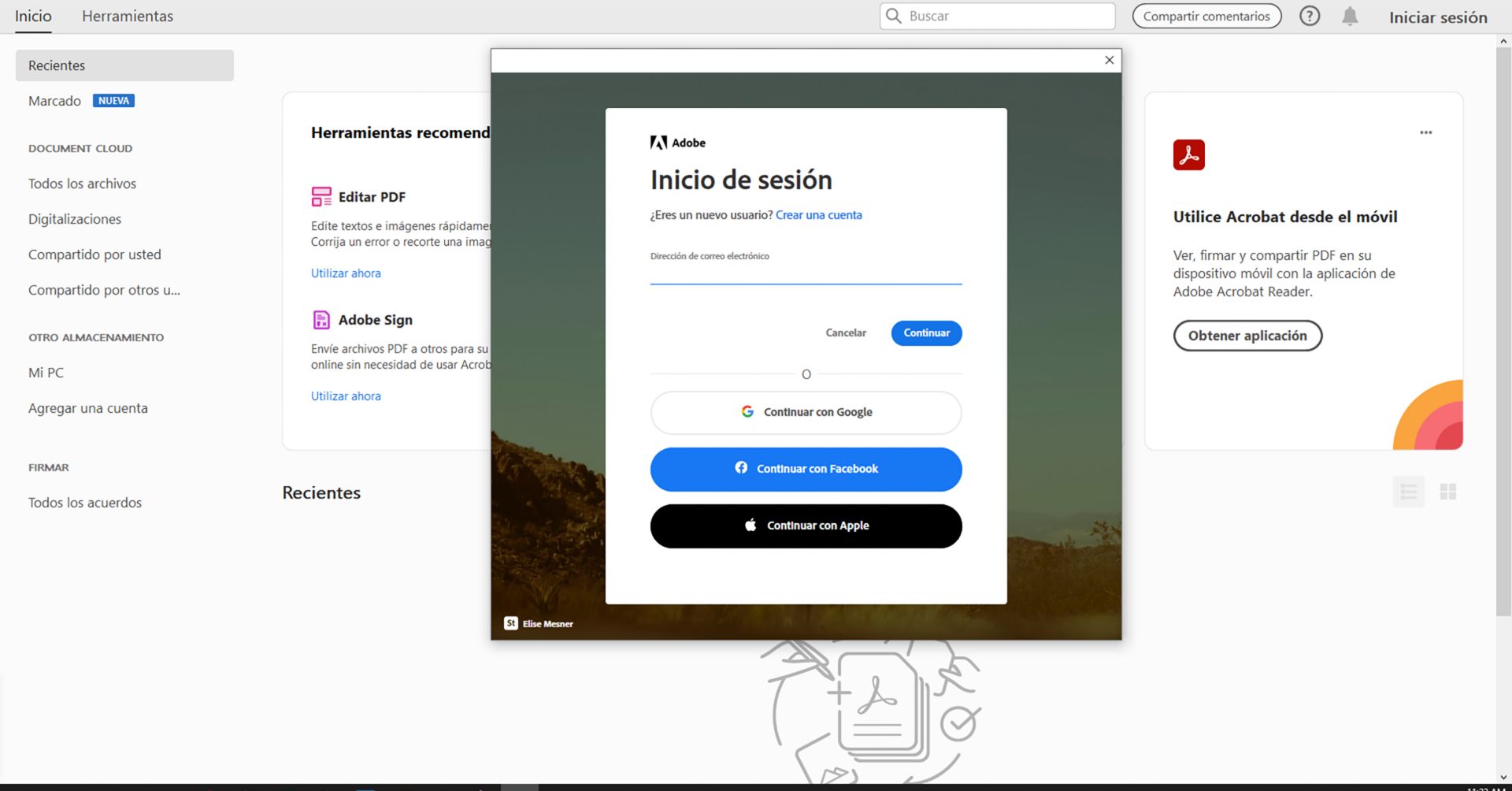1512x791 pixels.
Task: Open the Editar PDF tool icon
Action: (321, 196)
